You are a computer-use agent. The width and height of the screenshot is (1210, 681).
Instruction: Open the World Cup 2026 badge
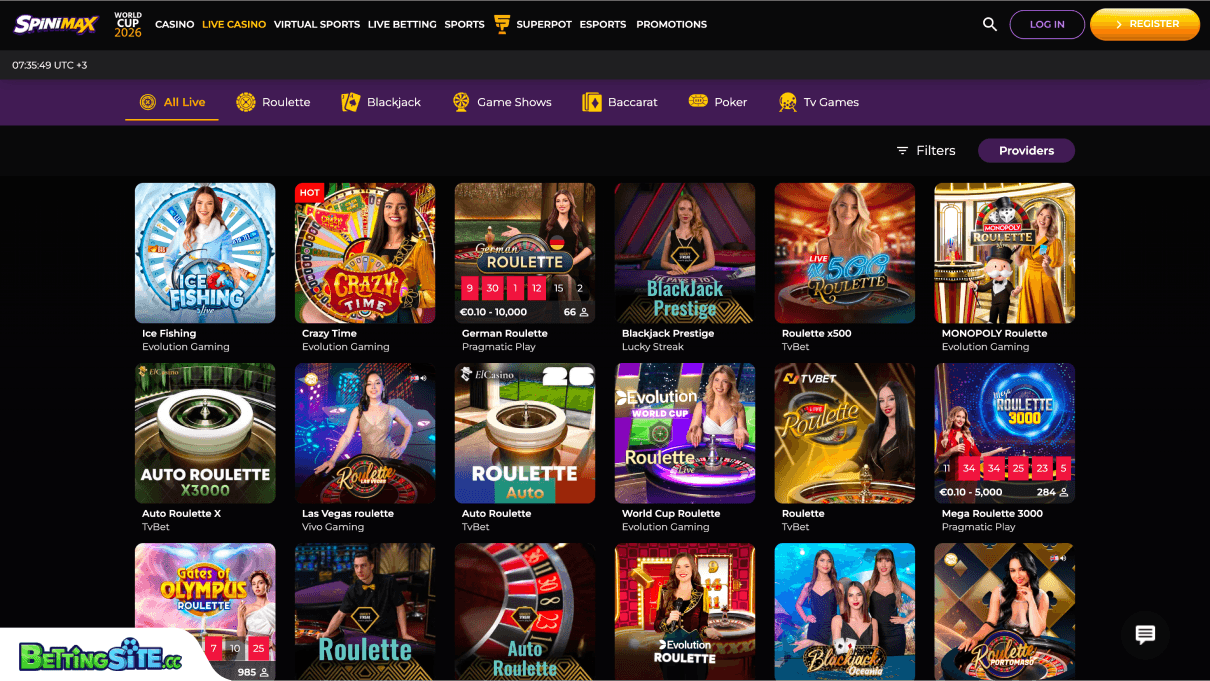point(128,25)
